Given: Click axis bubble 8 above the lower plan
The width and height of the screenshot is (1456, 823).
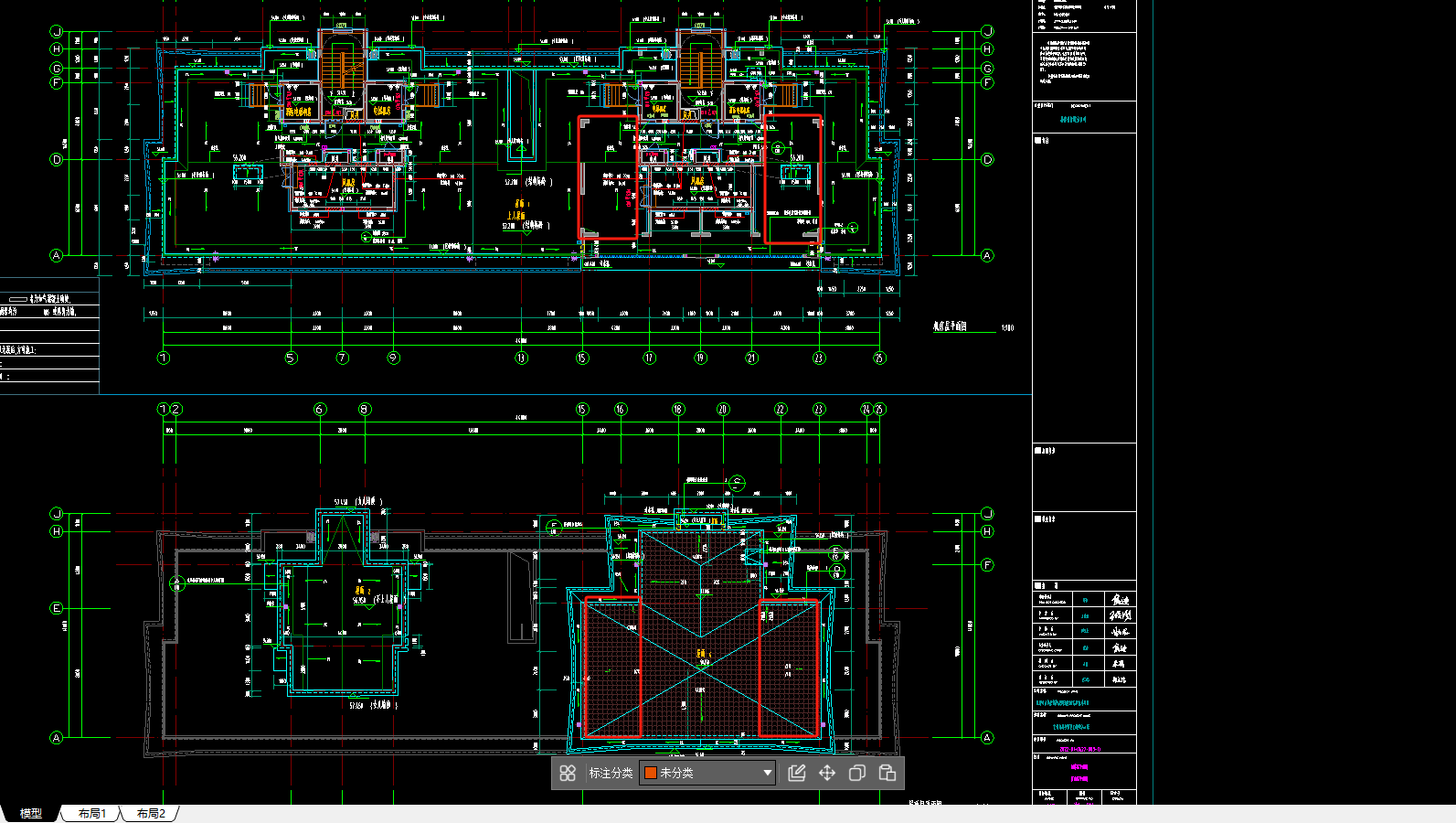Looking at the screenshot, I should 365,409.
